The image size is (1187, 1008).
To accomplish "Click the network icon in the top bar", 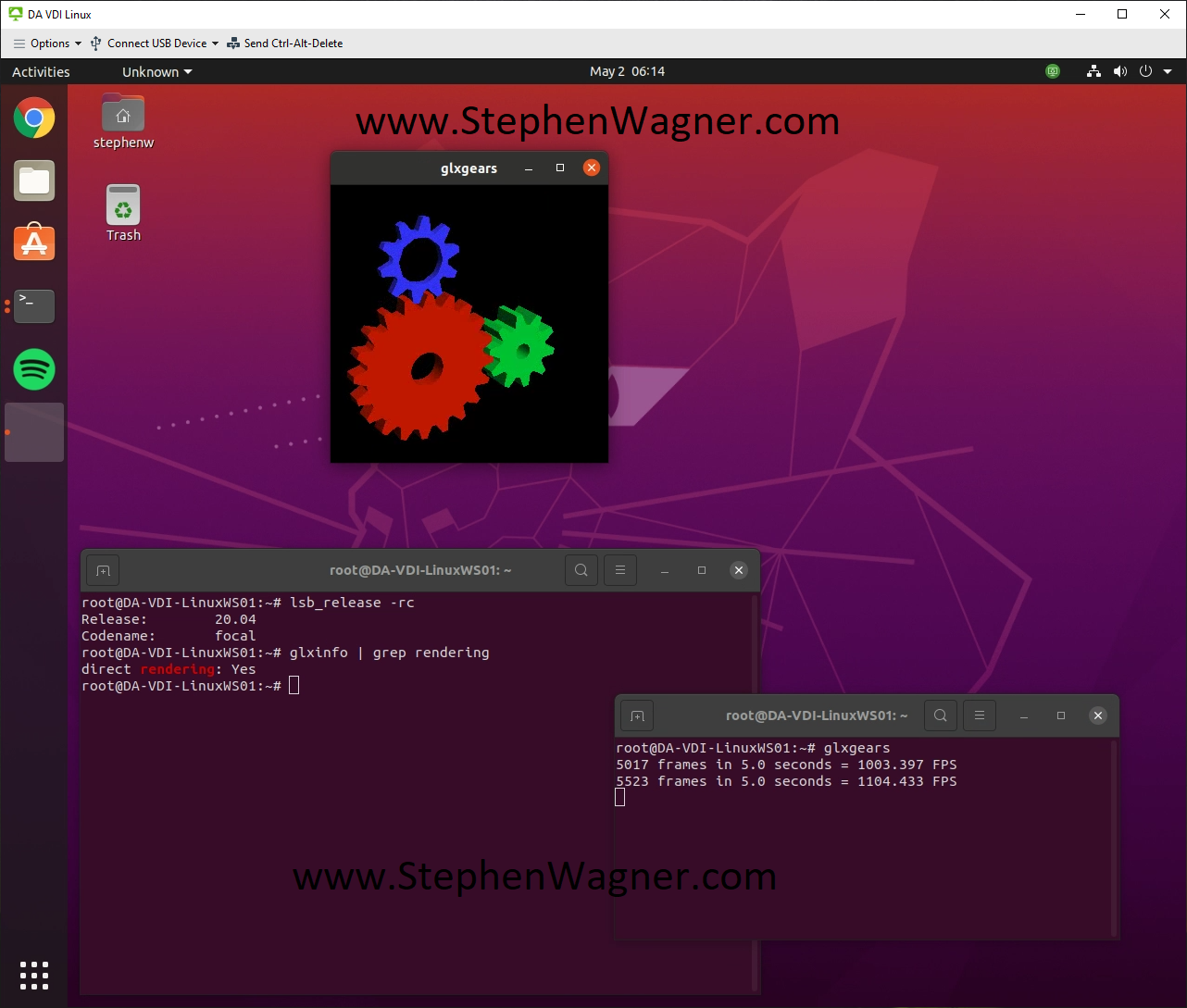I will point(1093,71).
